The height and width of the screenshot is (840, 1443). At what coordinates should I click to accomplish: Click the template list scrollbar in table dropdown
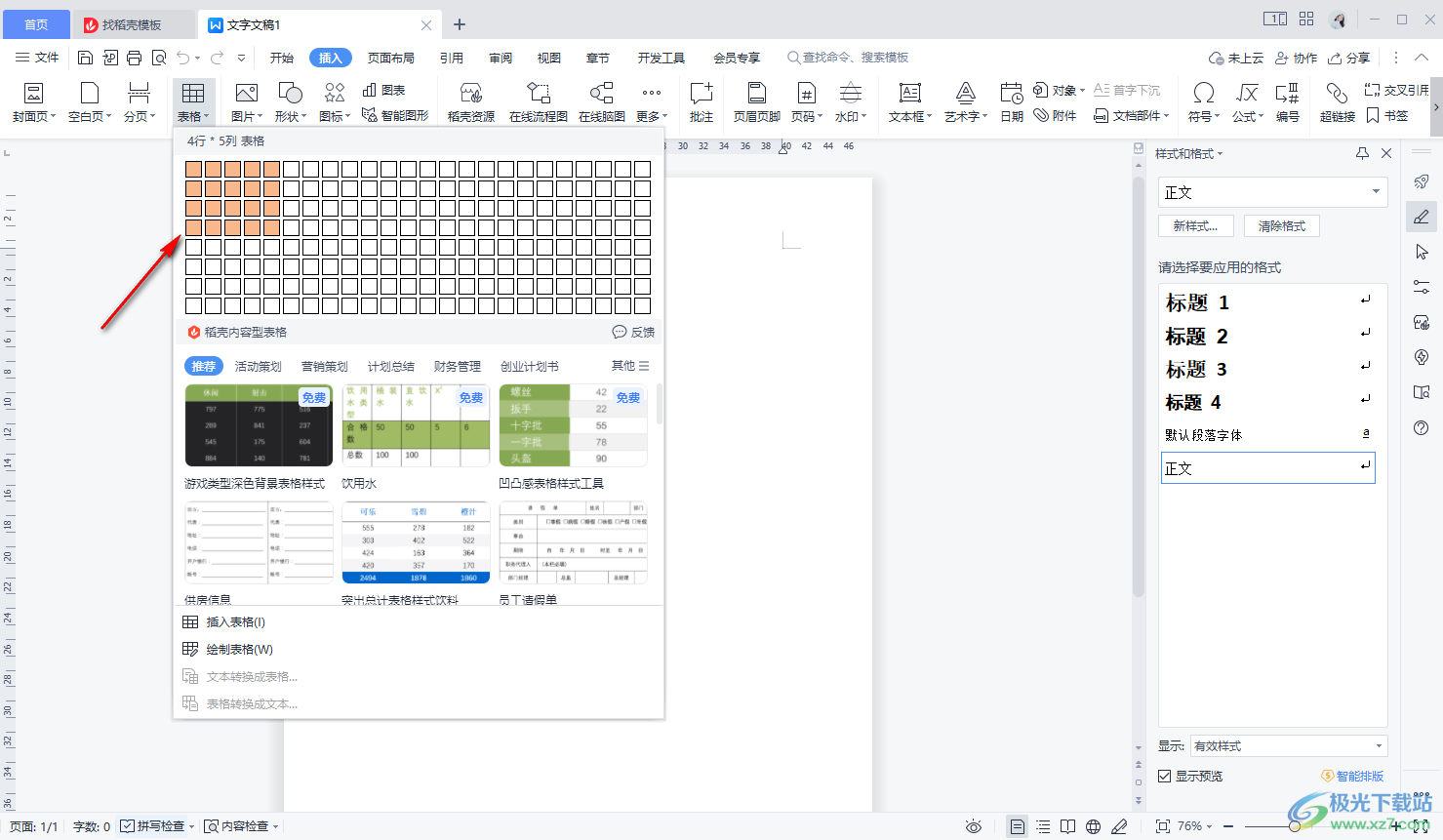click(x=660, y=404)
